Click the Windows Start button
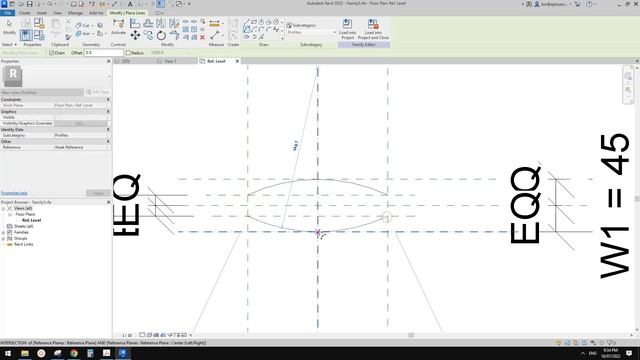640x360 pixels. click(x=8, y=353)
